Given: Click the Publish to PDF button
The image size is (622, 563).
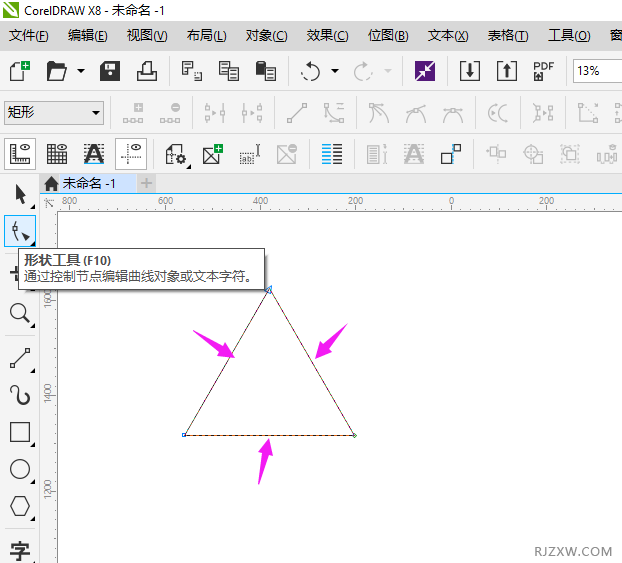Looking at the screenshot, I should 543,71.
